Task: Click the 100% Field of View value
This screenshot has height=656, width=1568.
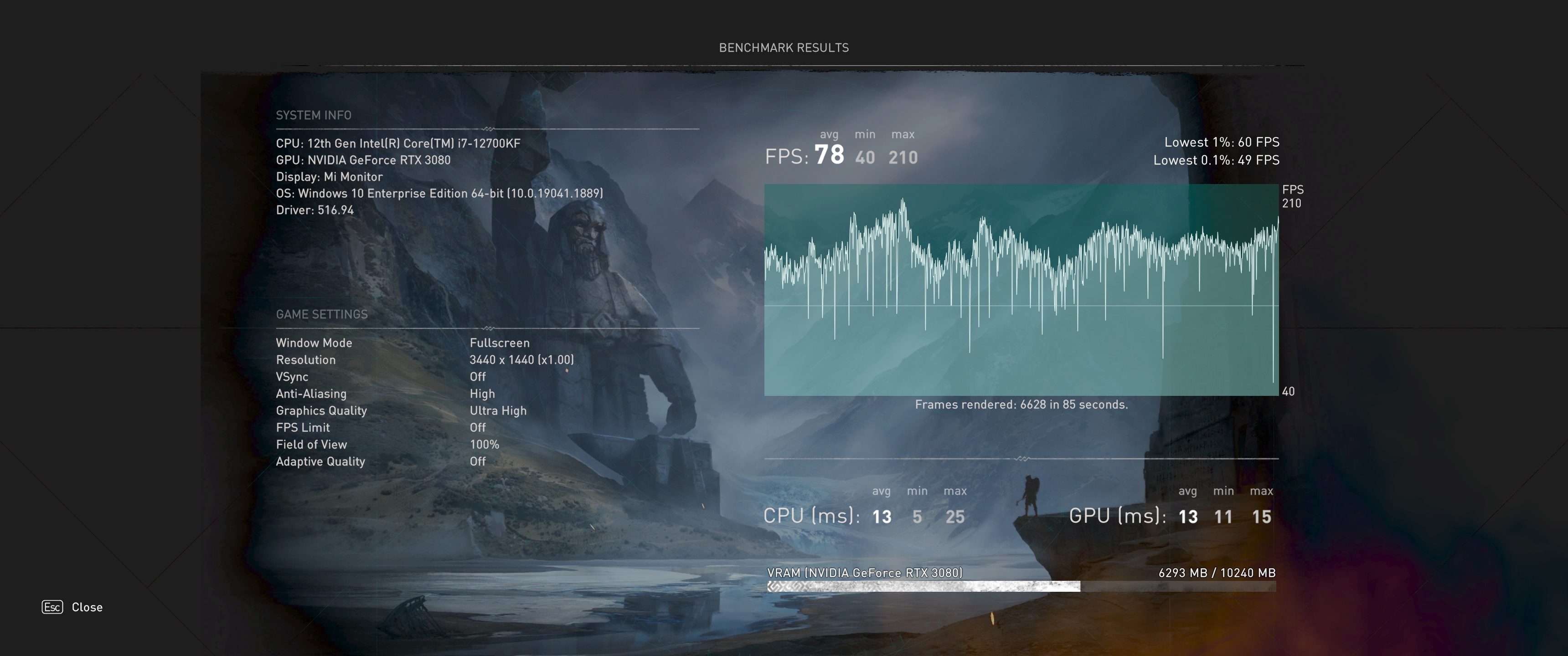Action: (x=485, y=445)
